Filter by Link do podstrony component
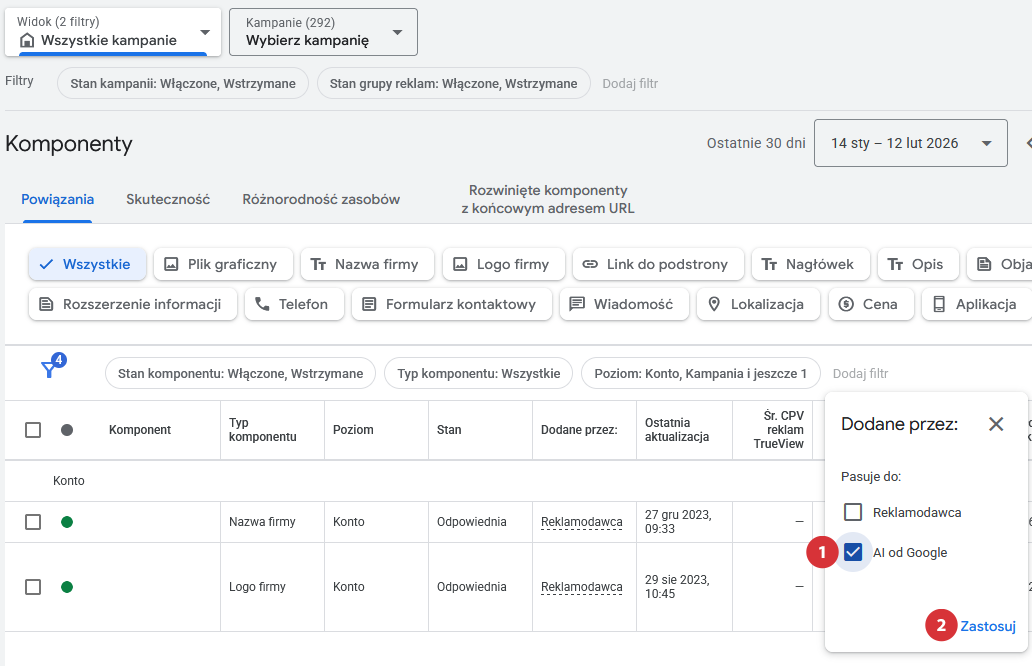Viewport: 1032px width, 666px height. pos(658,264)
